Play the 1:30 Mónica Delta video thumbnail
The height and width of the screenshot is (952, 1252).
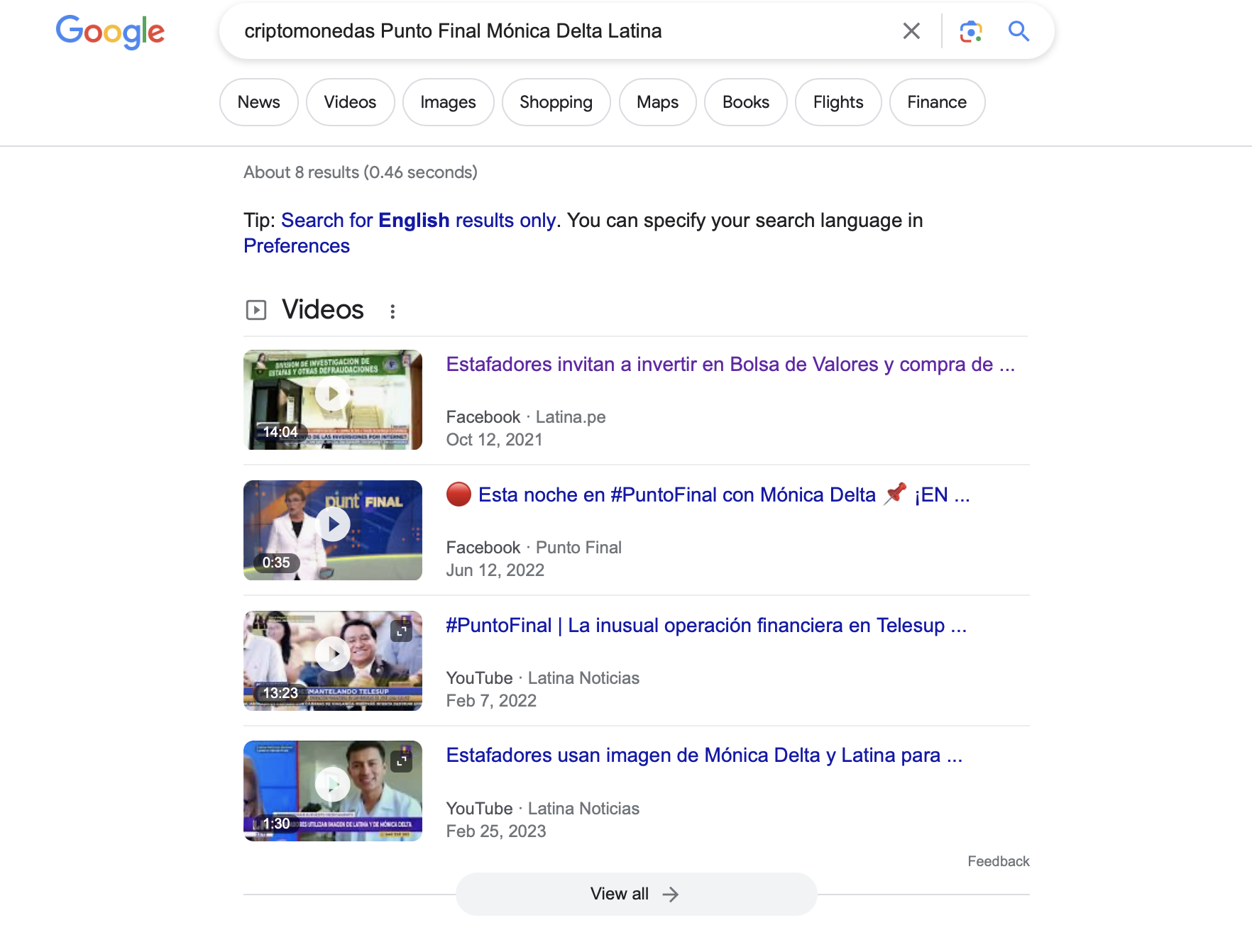tap(333, 791)
